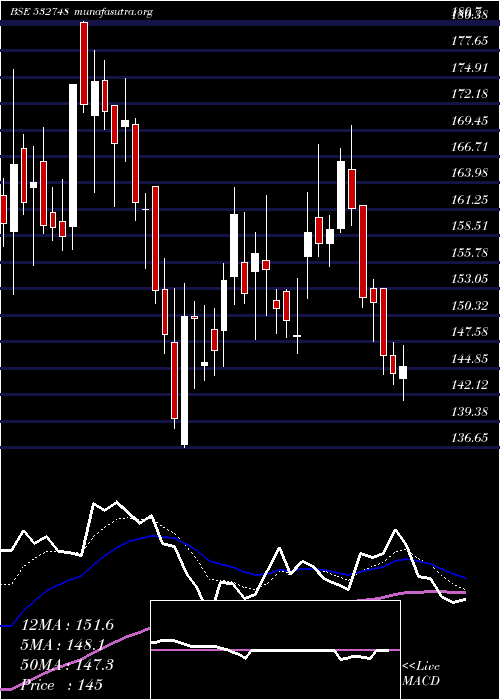Click the 150.32 price axis label
Screen dimensions: 500x700
(x=469, y=306)
